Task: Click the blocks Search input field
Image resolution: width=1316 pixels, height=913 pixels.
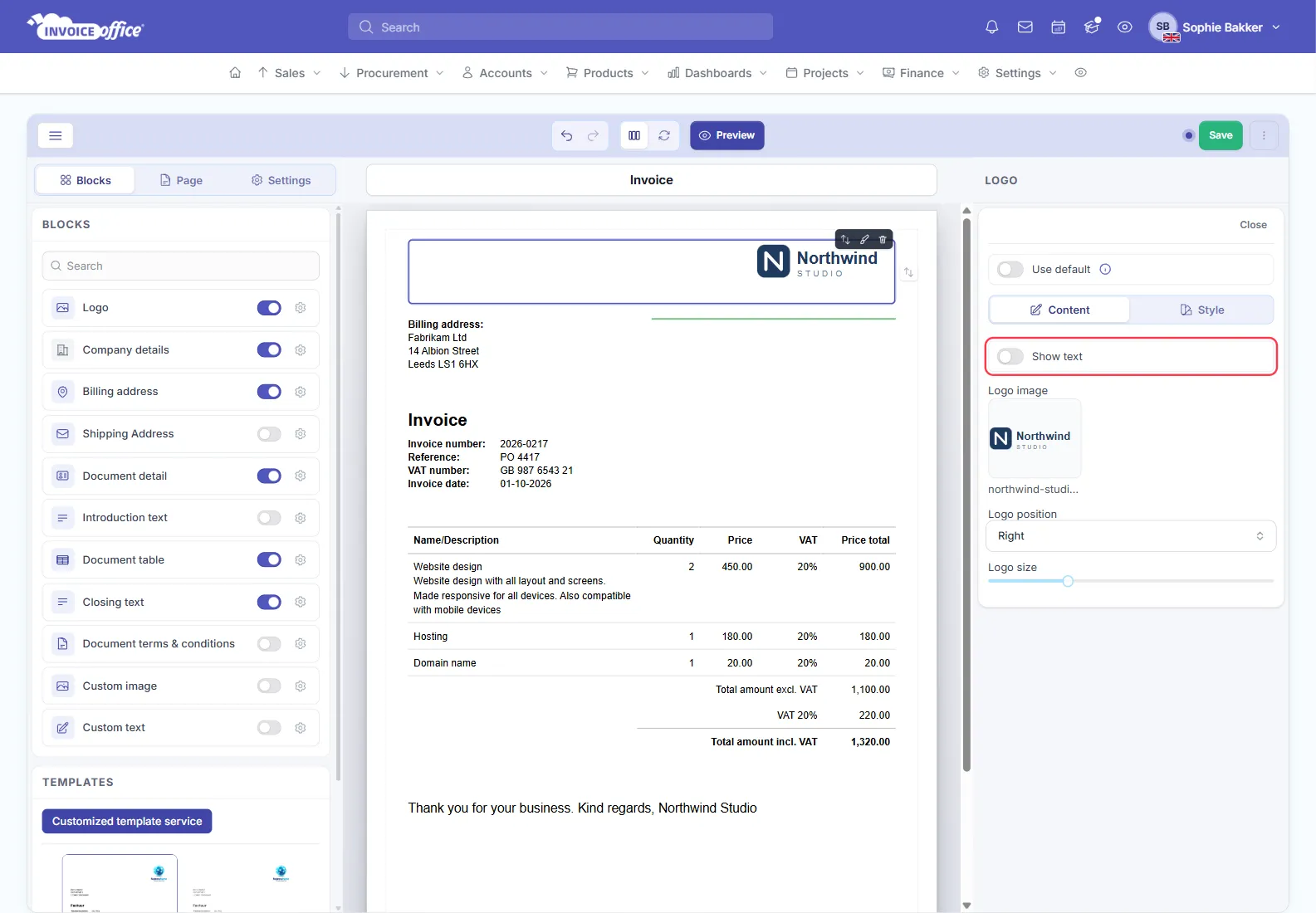Action: (181, 266)
